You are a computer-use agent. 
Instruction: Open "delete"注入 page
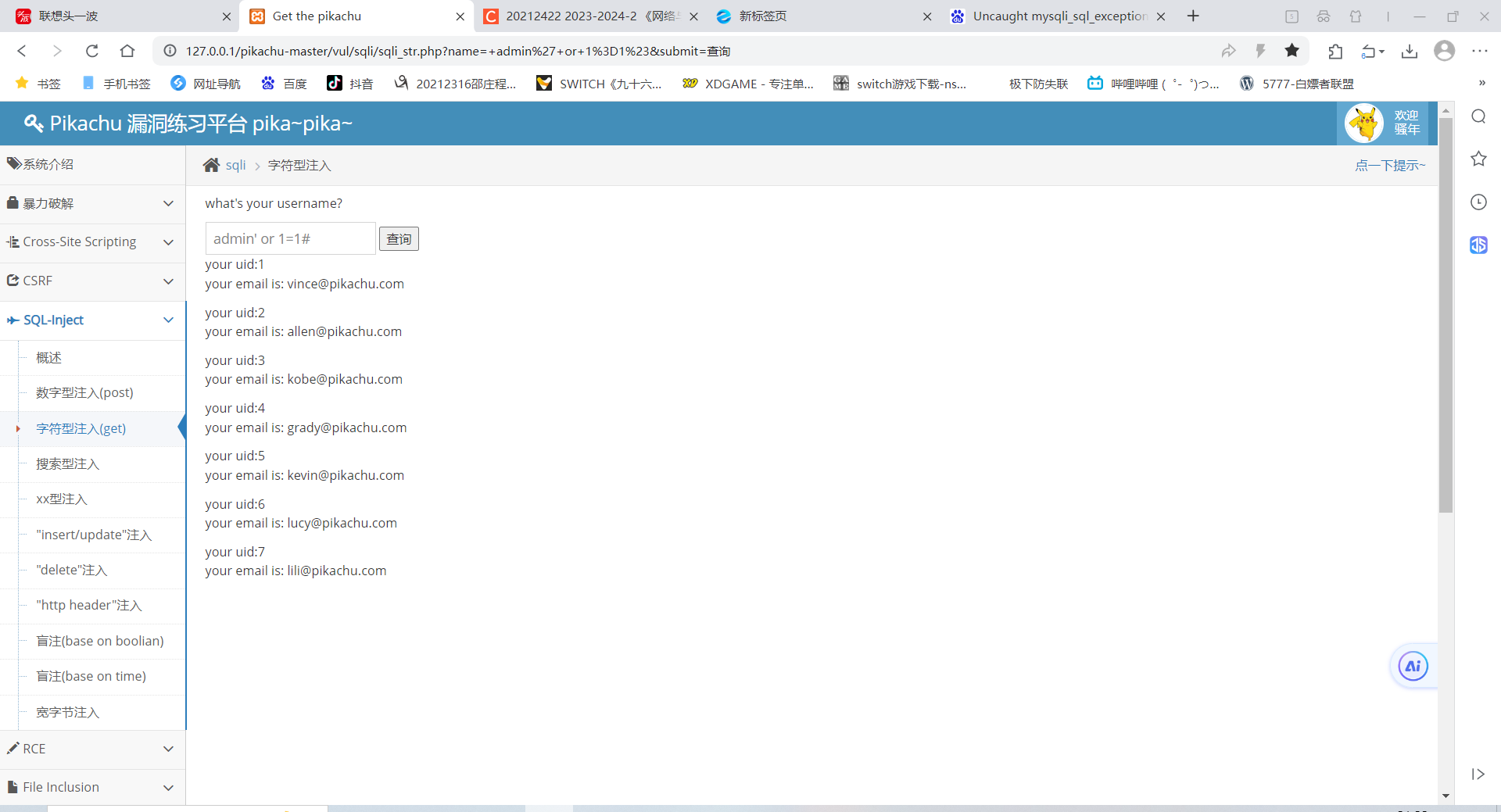pyautogui.click(x=71, y=570)
